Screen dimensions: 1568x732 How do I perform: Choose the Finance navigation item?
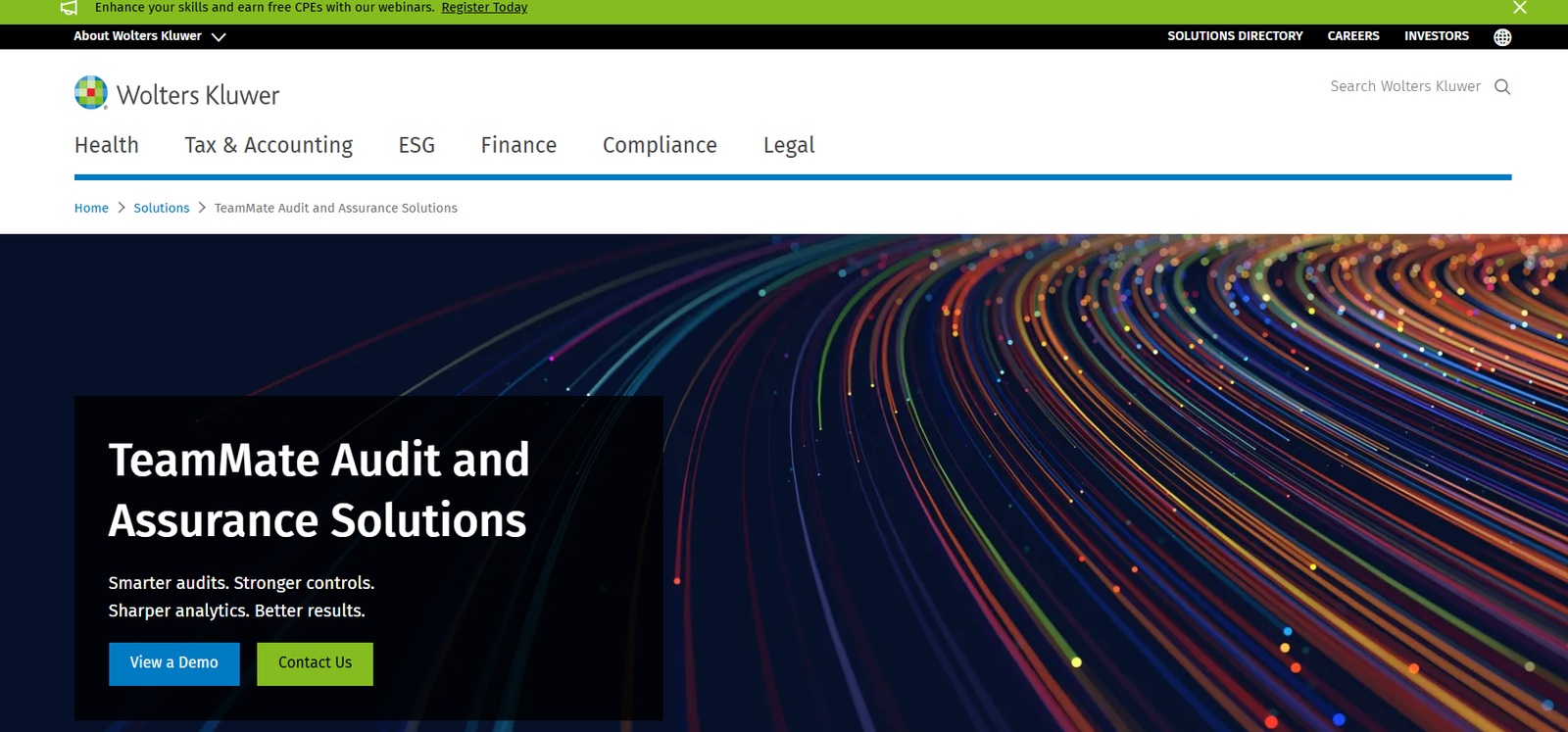[518, 145]
